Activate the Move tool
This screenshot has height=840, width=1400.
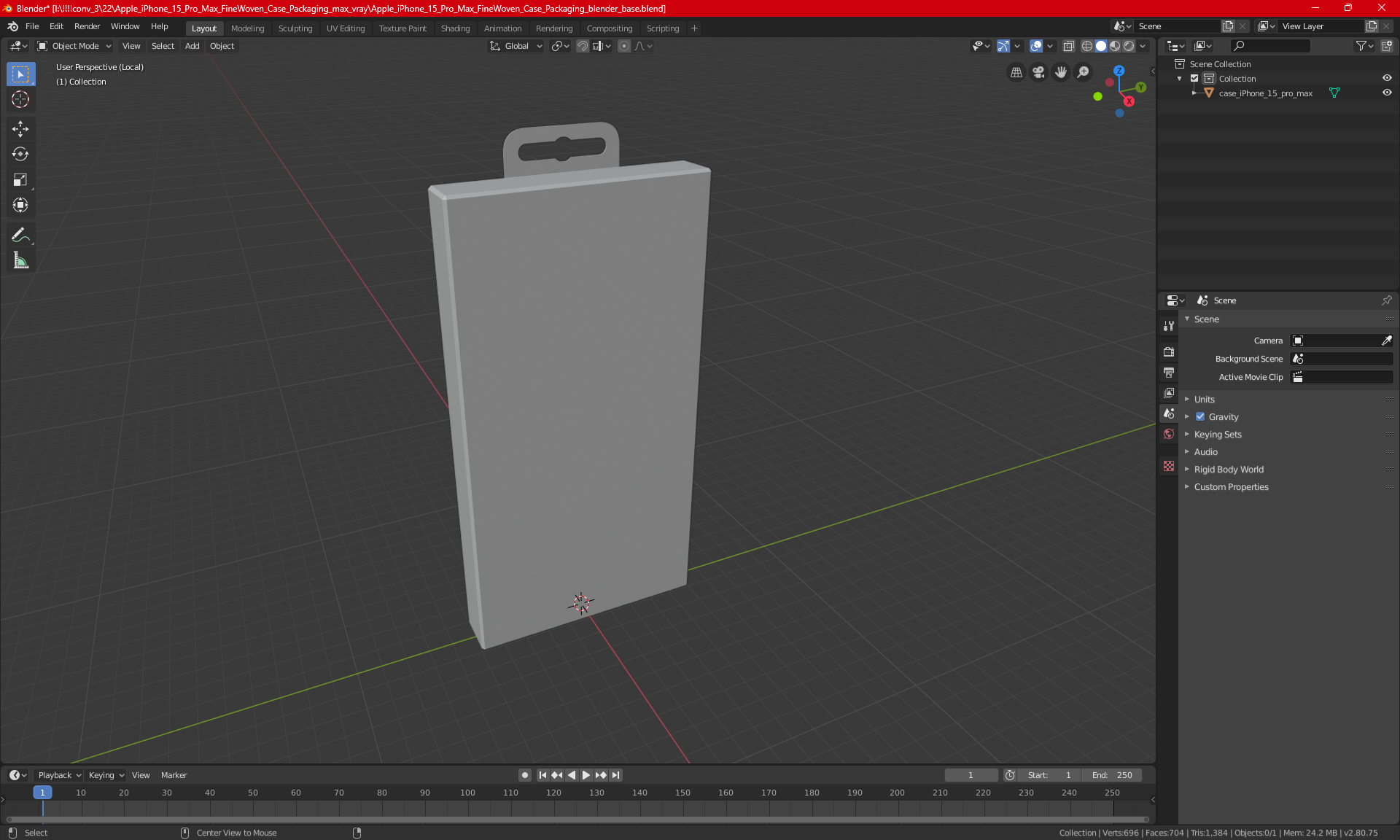[20, 129]
